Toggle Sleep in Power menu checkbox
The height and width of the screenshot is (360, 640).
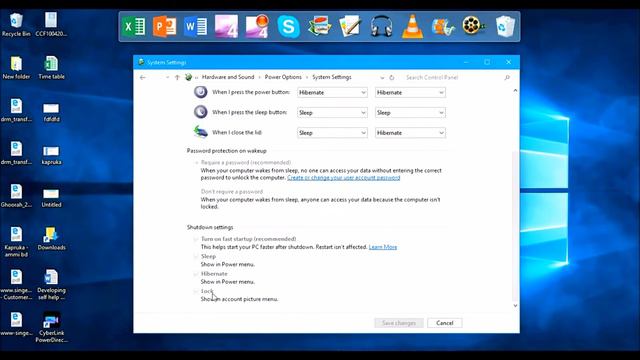coord(196,256)
